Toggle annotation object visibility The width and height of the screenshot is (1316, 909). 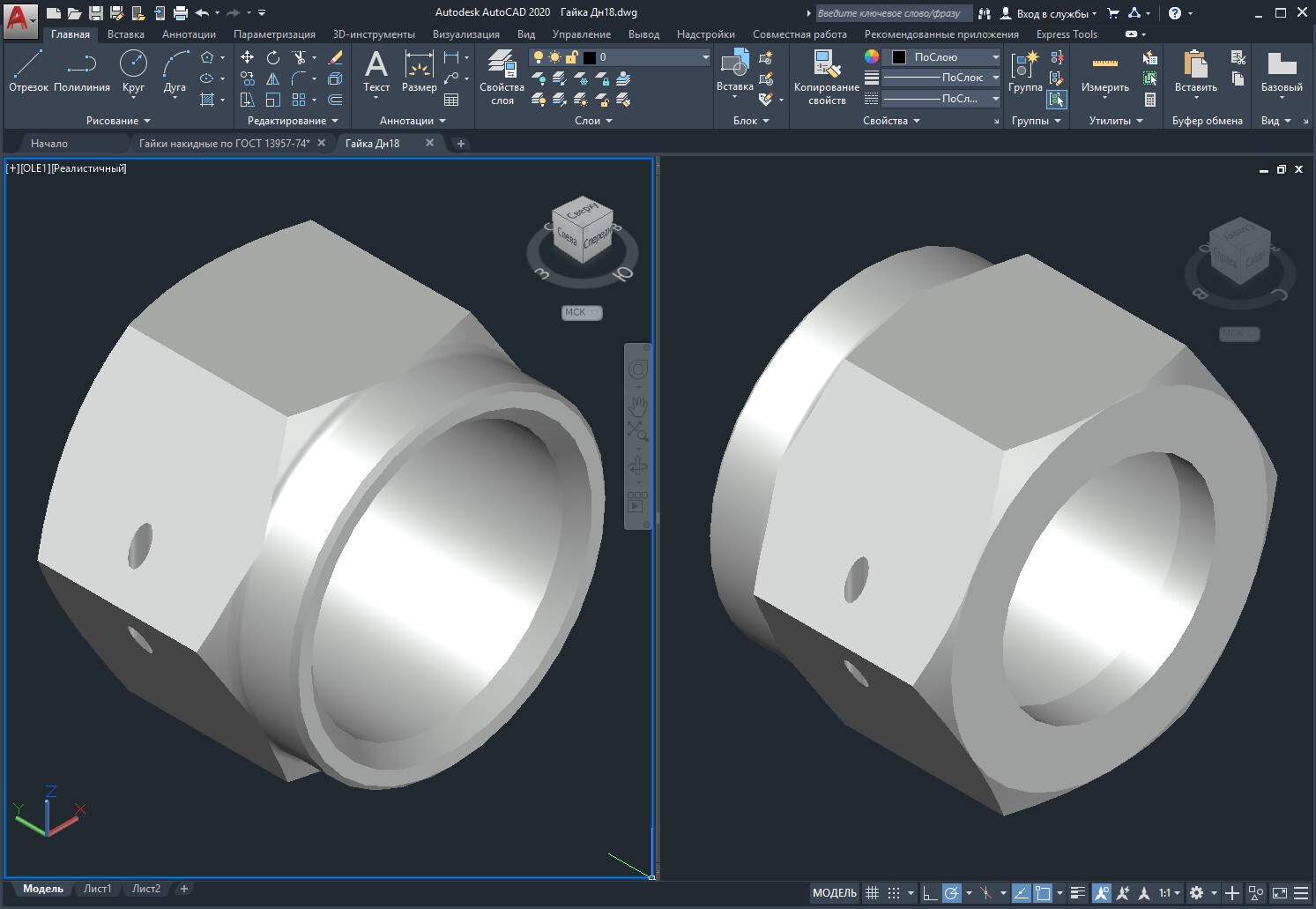tap(1102, 893)
